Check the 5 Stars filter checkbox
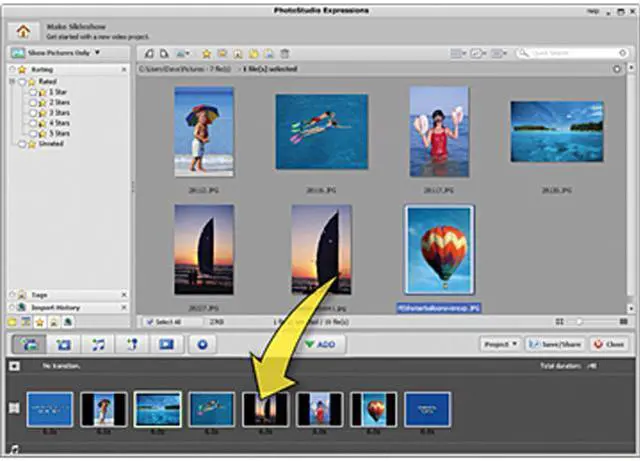This screenshot has width=640, height=461. click(33, 134)
